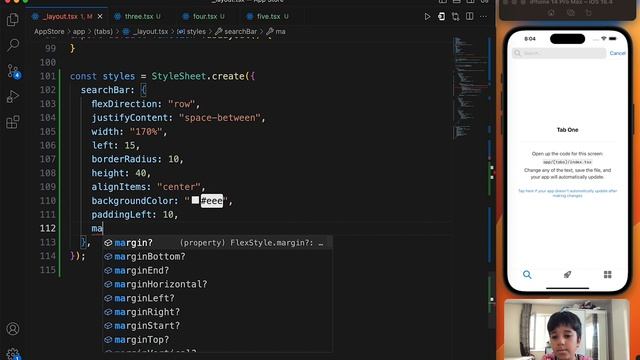
Task: Click paddingLeft property on line 111
Action: click(121, 215)
